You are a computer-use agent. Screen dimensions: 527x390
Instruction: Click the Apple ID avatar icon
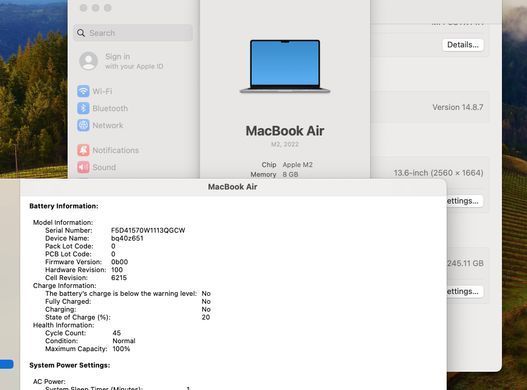pyautogui.click(x=88, y=61)
